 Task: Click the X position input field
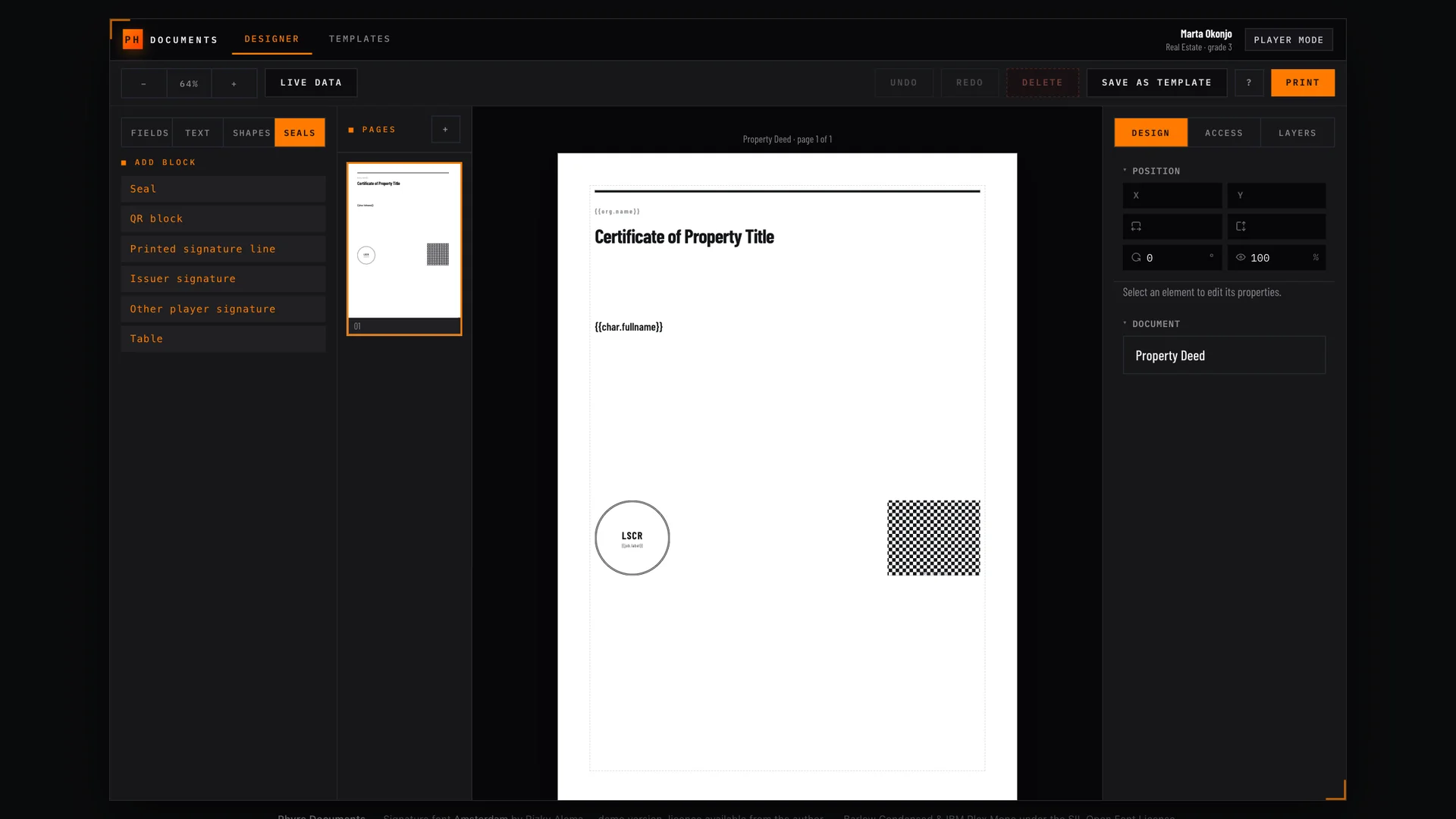pyautogui.click(x=1172, y=196)
